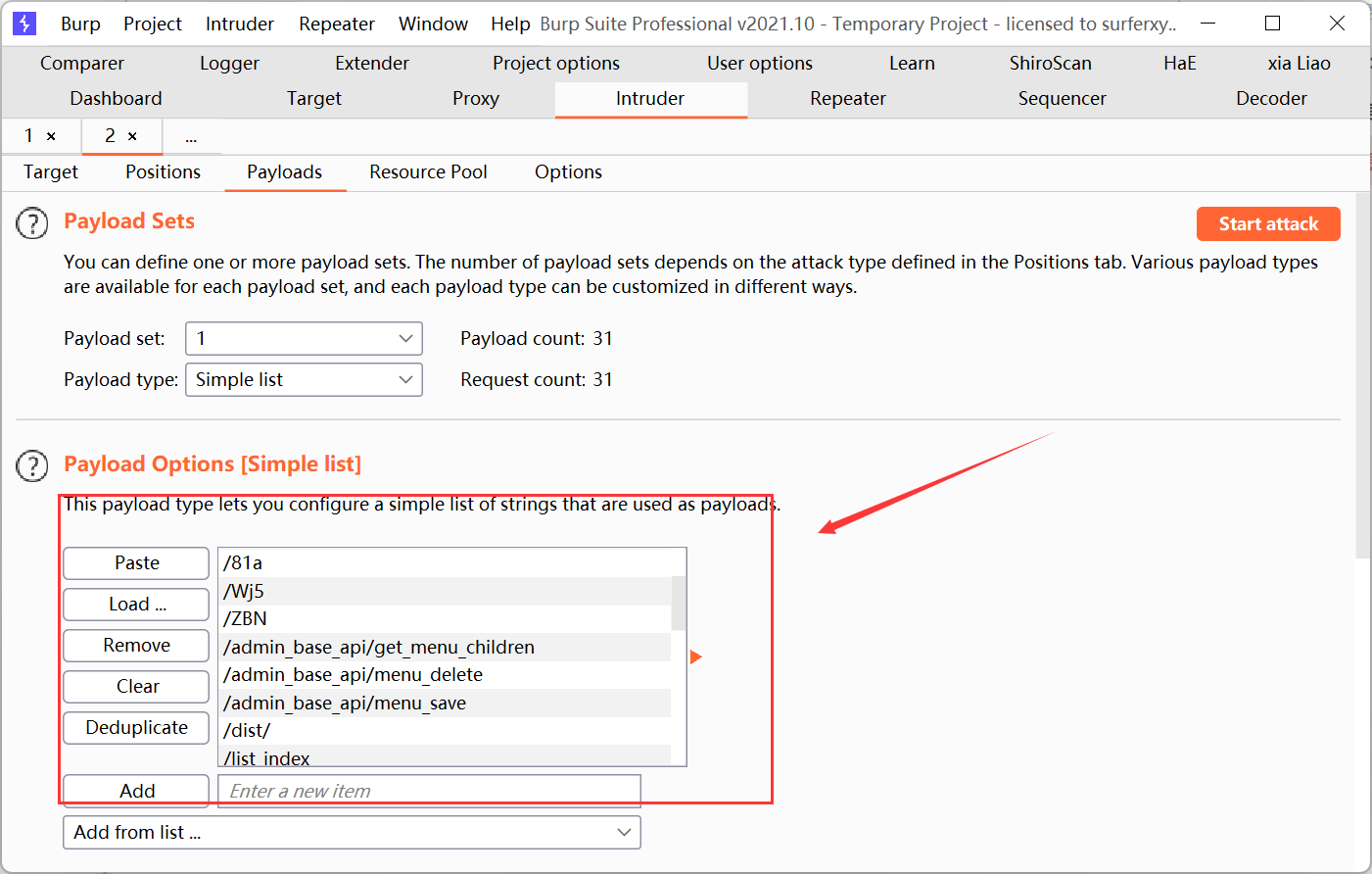Screen dimensions: 1372x874
Task: Open new Intruder tab with ellipsis
Action: pos(191,137)
